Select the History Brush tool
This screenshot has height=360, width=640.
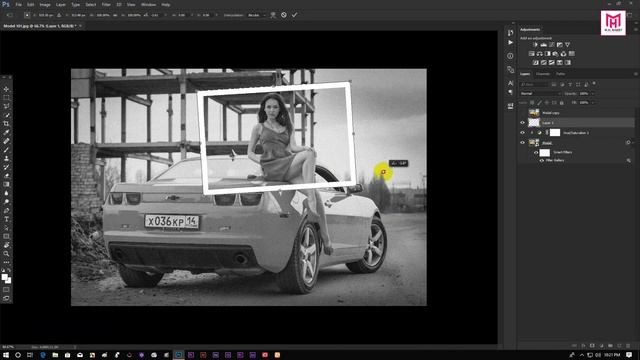[x=6, y=167]
